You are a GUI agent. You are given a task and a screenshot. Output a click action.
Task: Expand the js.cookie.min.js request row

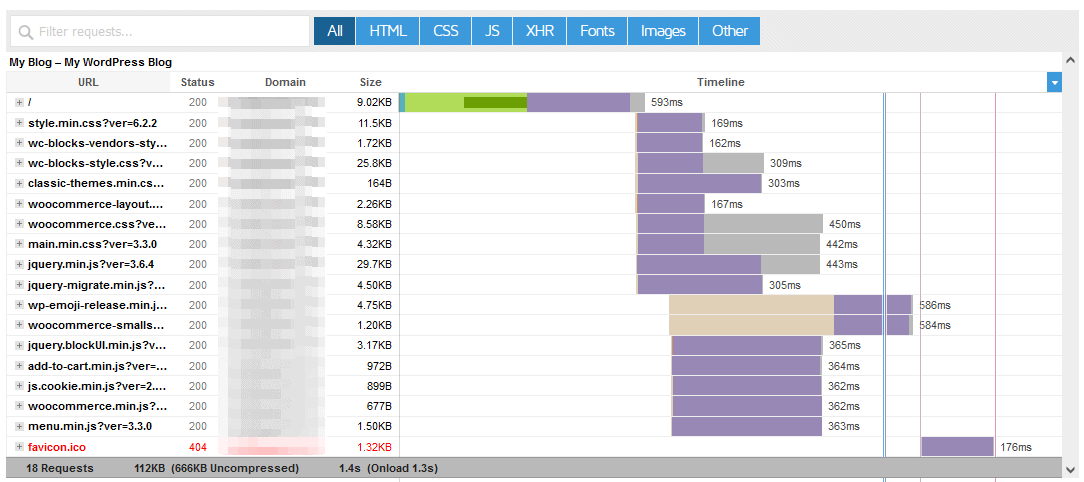click(19, 386)
